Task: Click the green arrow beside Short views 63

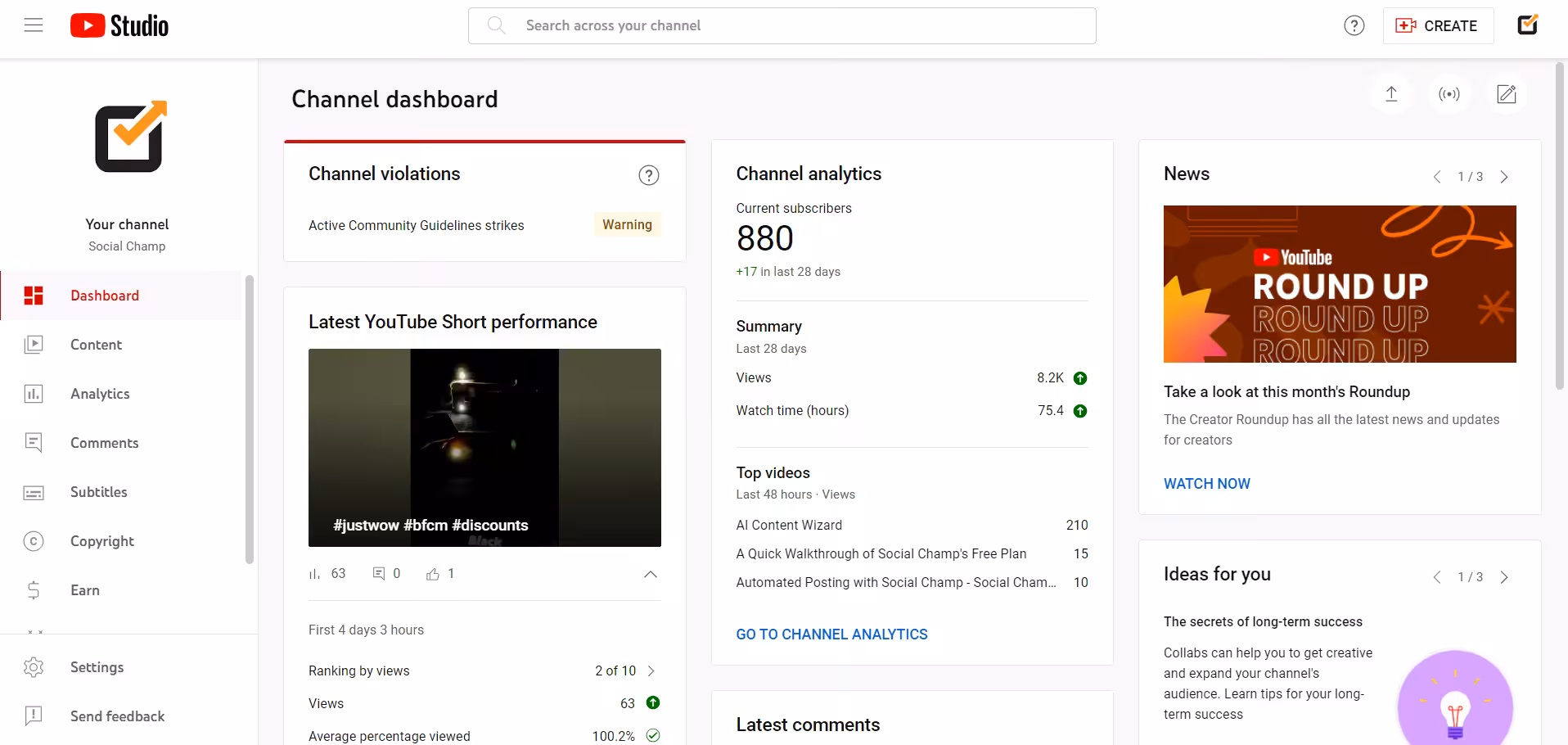Action: [653, 702]
